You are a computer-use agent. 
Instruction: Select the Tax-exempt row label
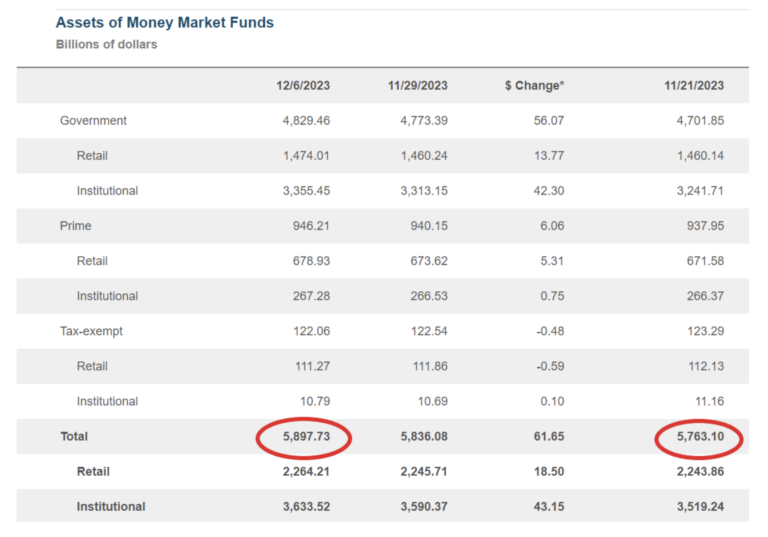[91, 331]
